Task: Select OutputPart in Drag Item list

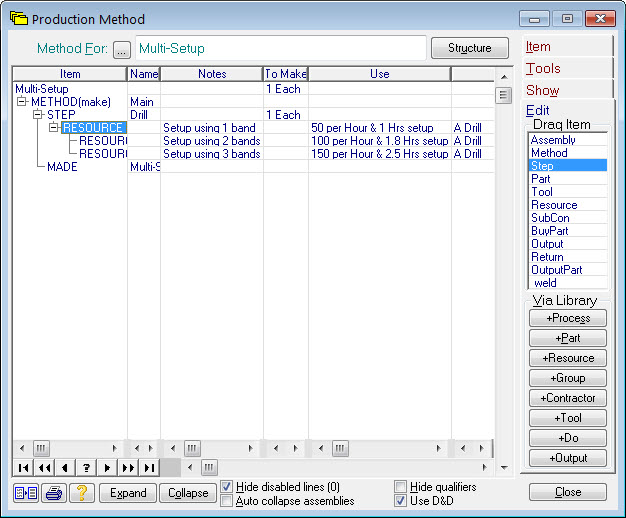Action: click(x=568, y=270)
